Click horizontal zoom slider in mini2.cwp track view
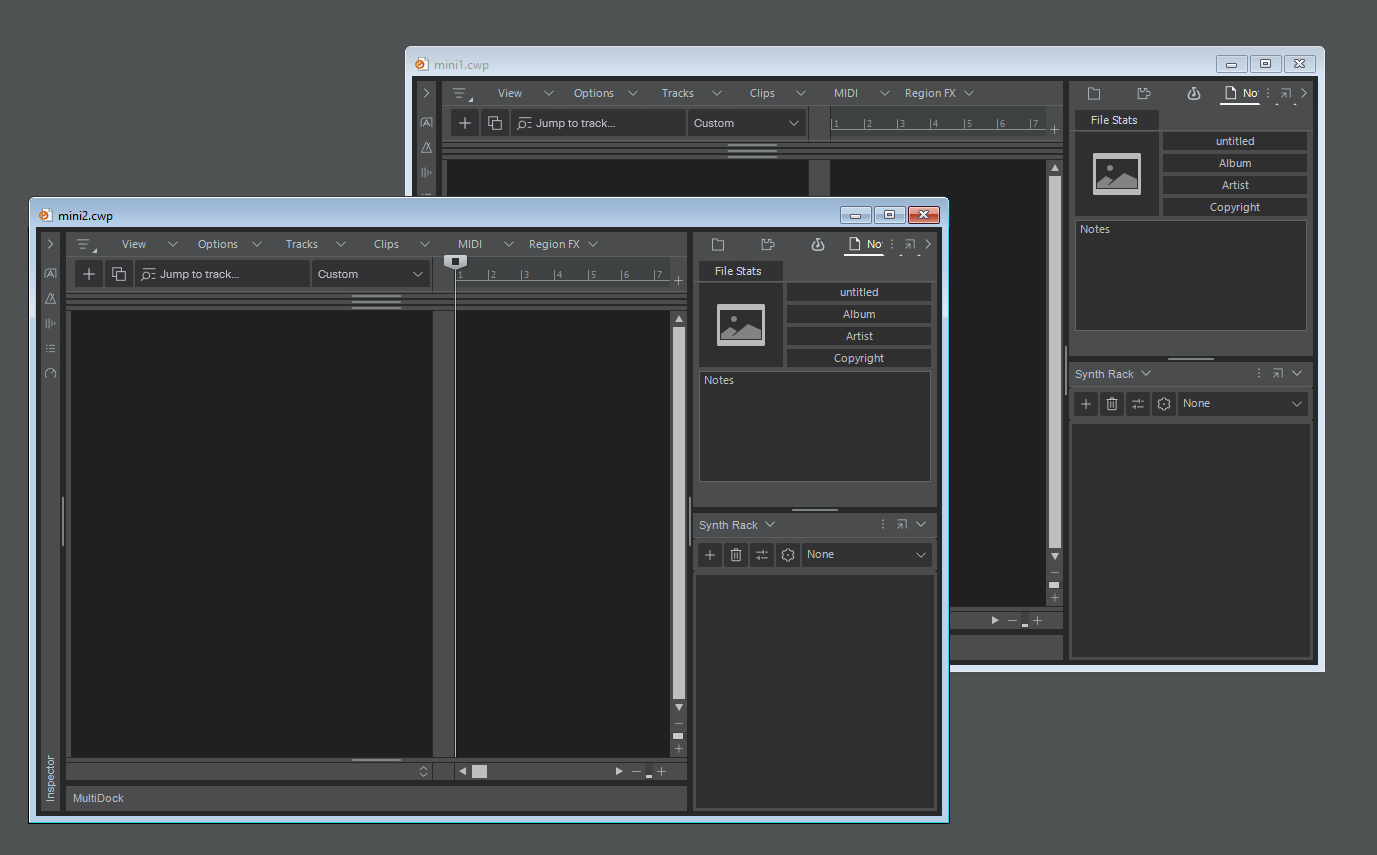The image size is (1377, 855). point(648,773)
